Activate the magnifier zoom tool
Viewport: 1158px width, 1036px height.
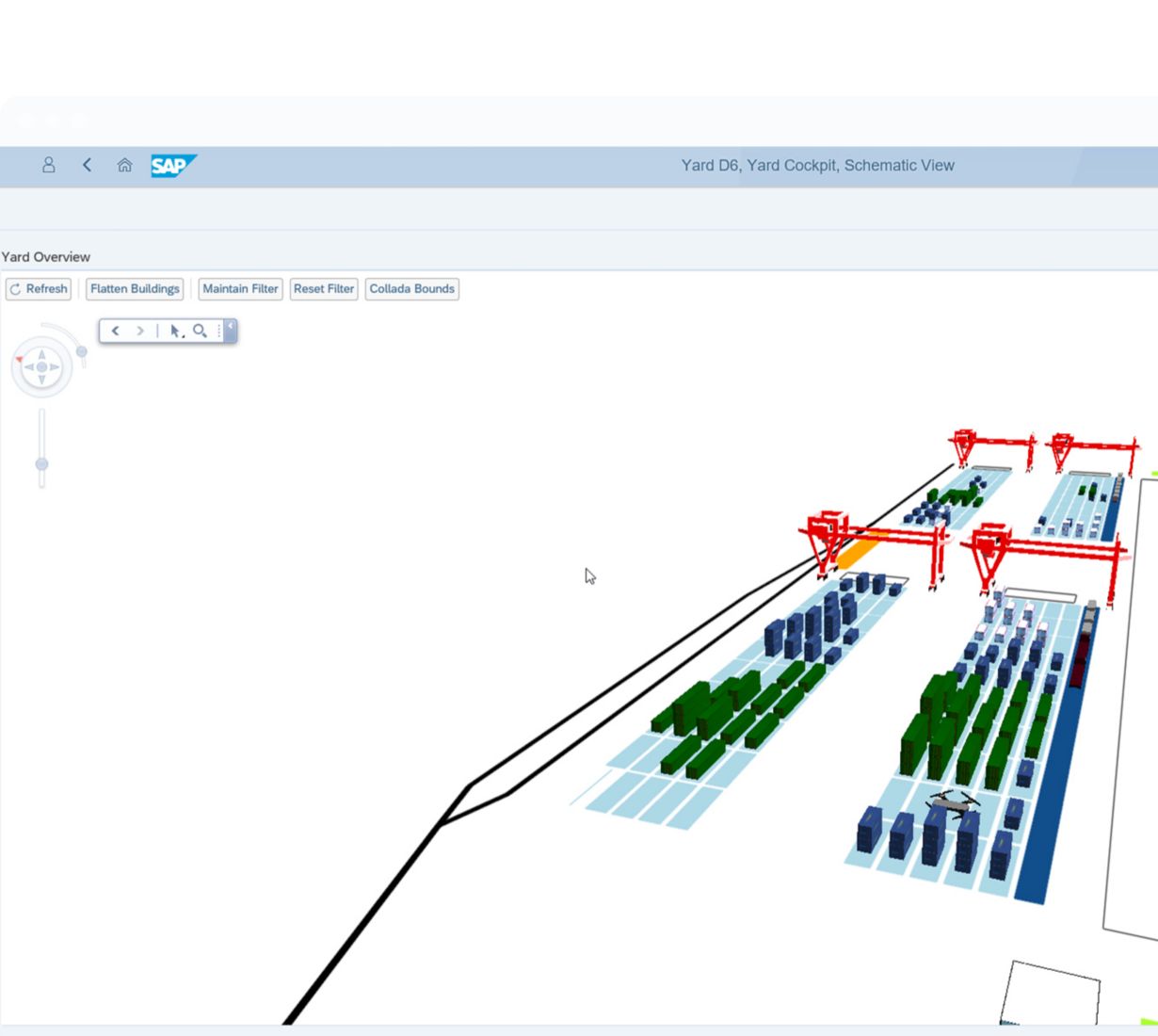click(x=200, y=331)
